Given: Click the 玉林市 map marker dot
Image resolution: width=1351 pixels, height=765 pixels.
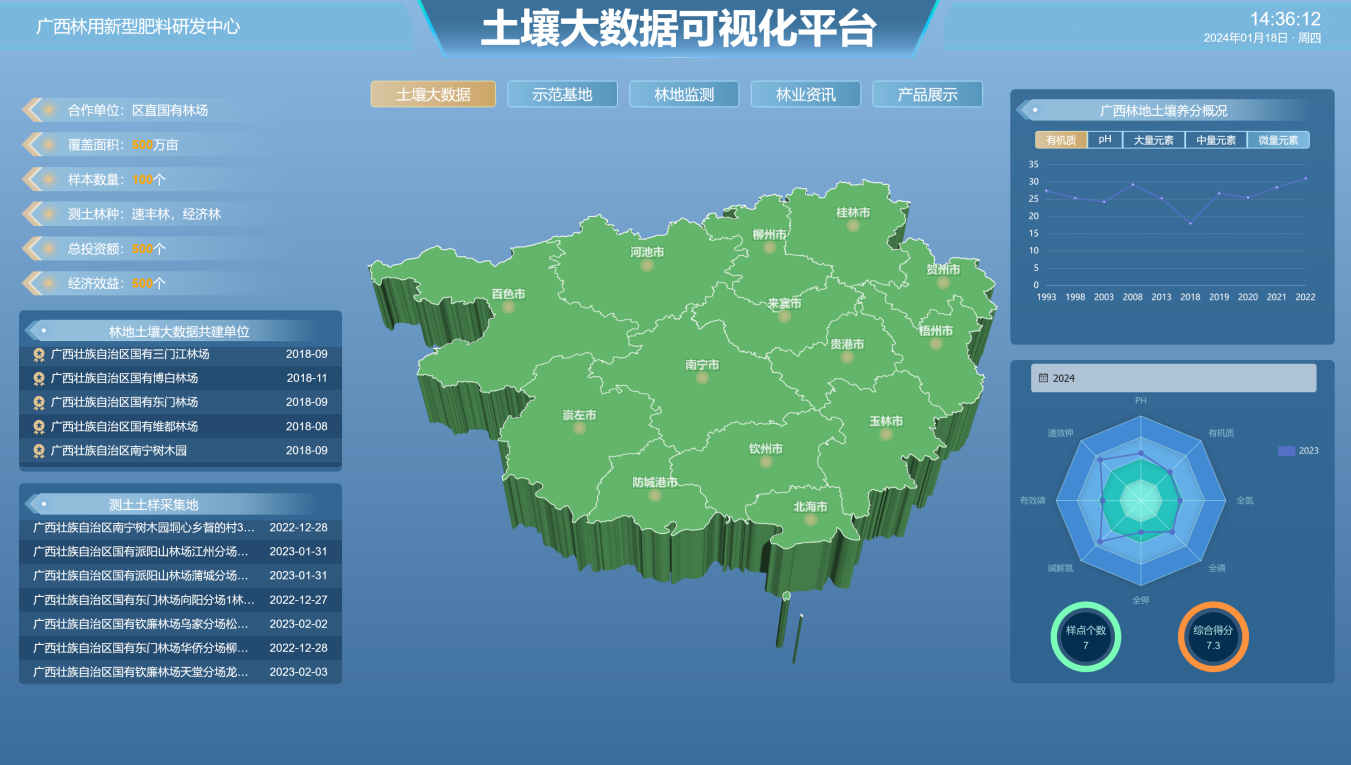Looking at the screenshot, I should click(886, 434).
